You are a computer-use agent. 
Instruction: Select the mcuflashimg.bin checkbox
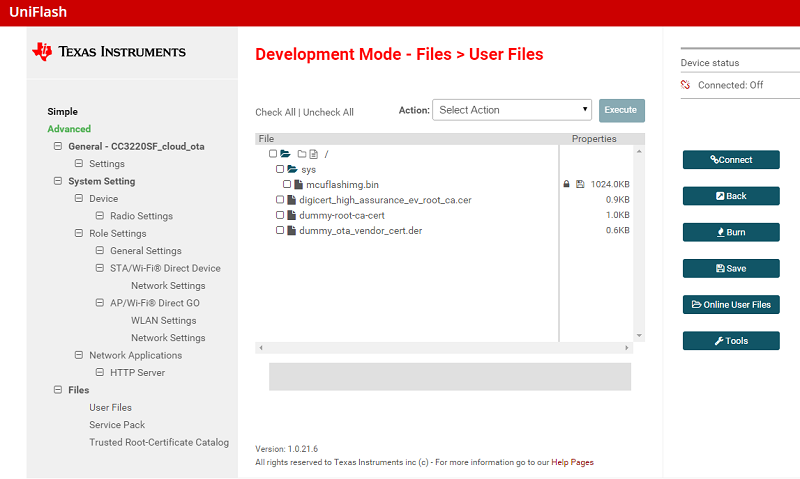287,184
